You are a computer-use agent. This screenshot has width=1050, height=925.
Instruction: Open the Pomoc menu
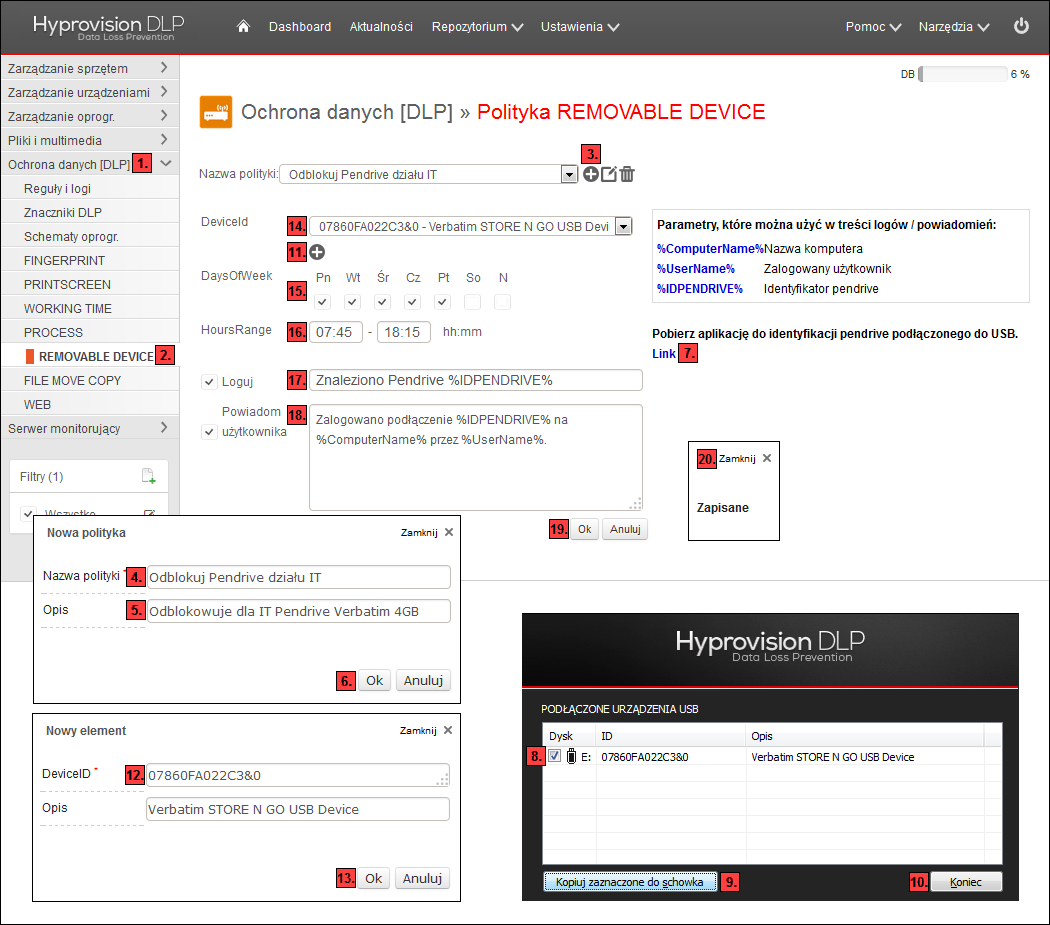pyautogui.click(x=873, y=27)
